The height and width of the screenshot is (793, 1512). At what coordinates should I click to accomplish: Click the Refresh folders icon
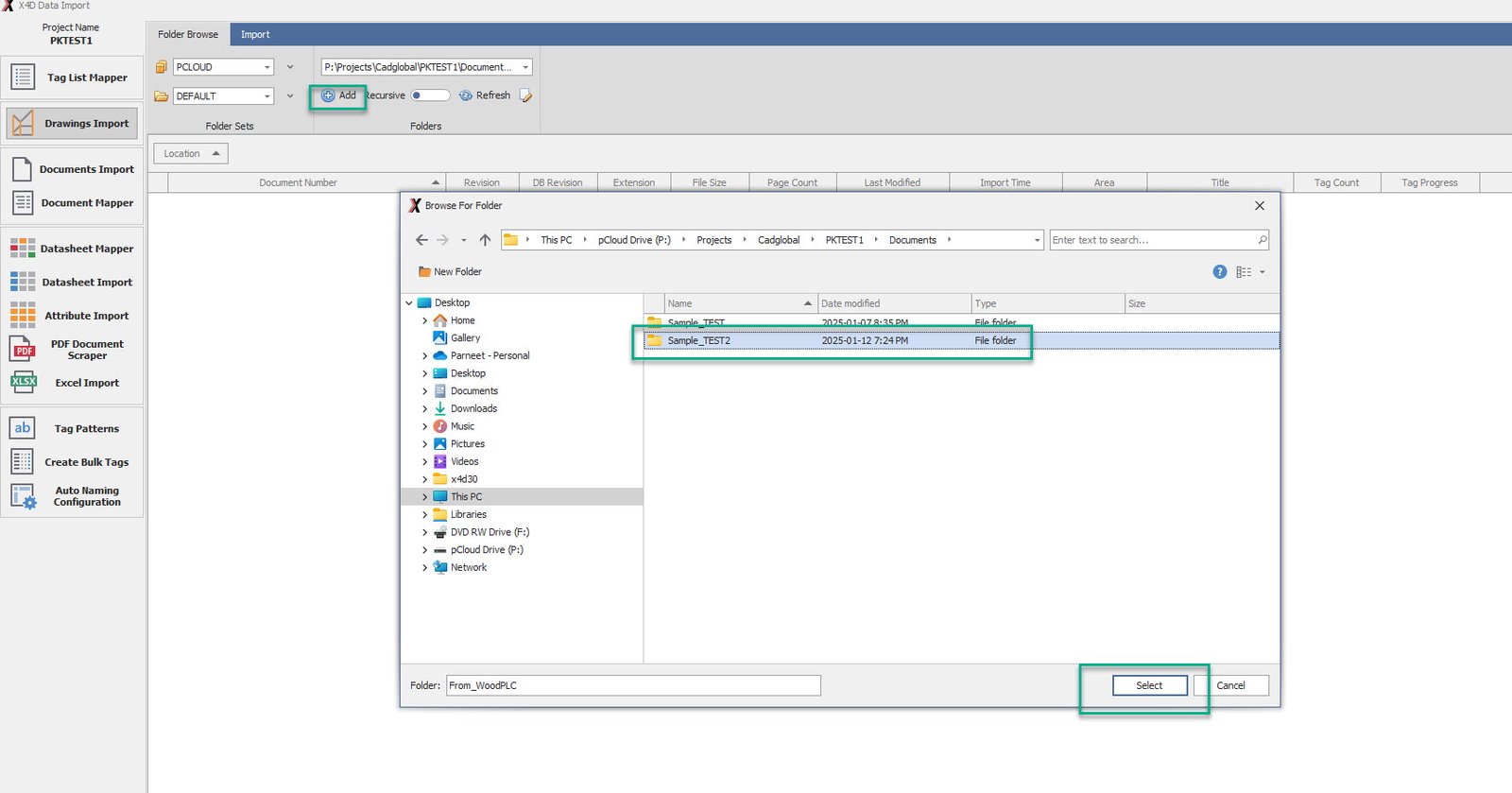pos(466,95)
